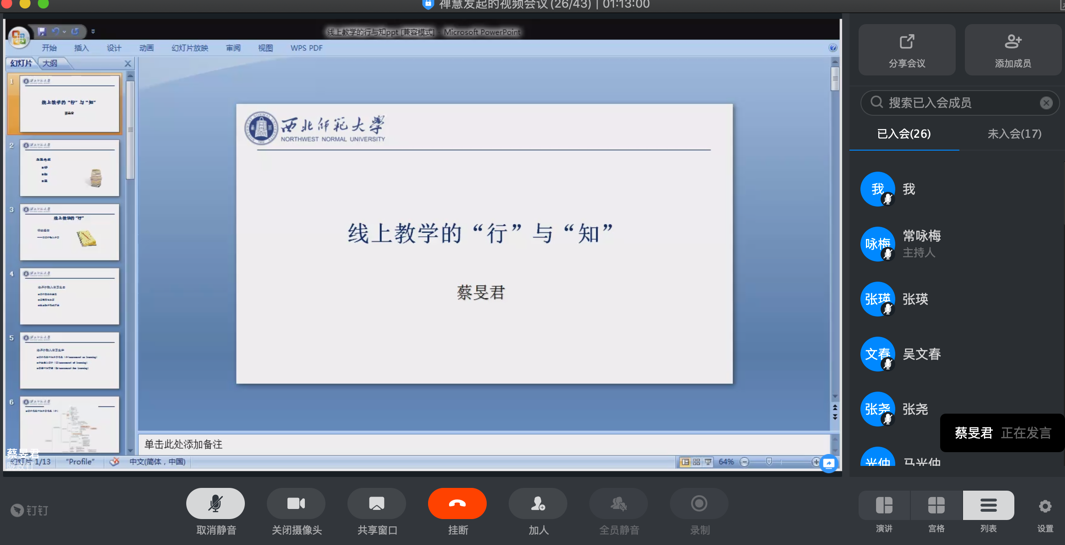
Task: Select slide 6 thumbnail
Action: click(69, 425)
